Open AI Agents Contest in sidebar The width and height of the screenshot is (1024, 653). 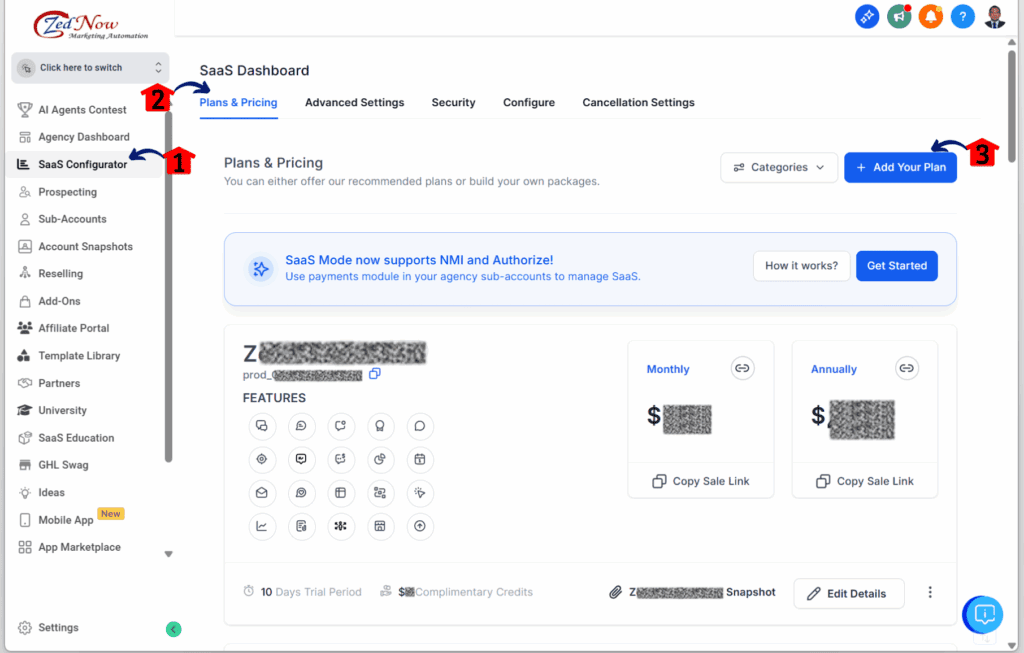[82, 110]
